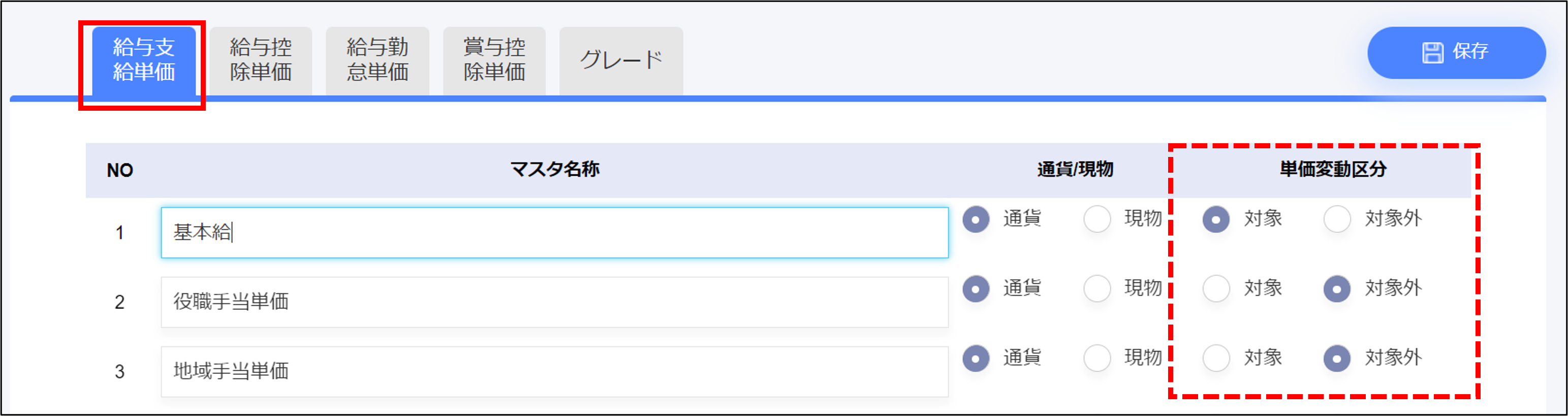Select 通貨 for row 1 基本給
The image size is (1568, 416).
pyautogui.click(x=976, y=219)
